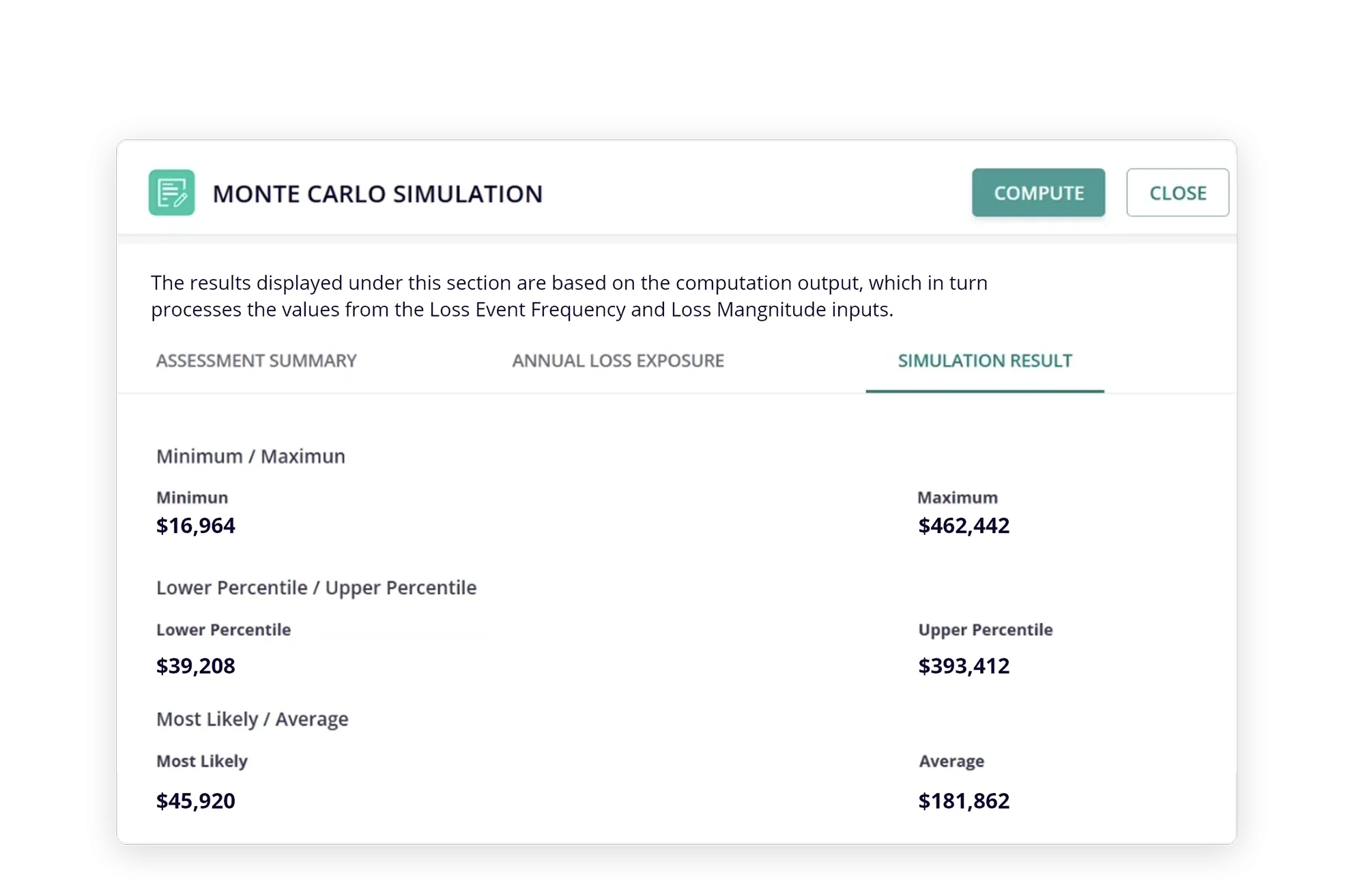Screen dimensions: 1348x896
Task: Click the bold Upper Percentile label
Action: point(985,629)
